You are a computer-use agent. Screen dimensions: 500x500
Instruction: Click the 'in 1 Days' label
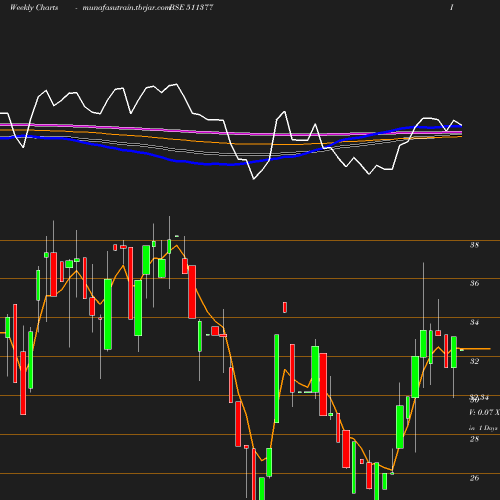click(483, 428)
